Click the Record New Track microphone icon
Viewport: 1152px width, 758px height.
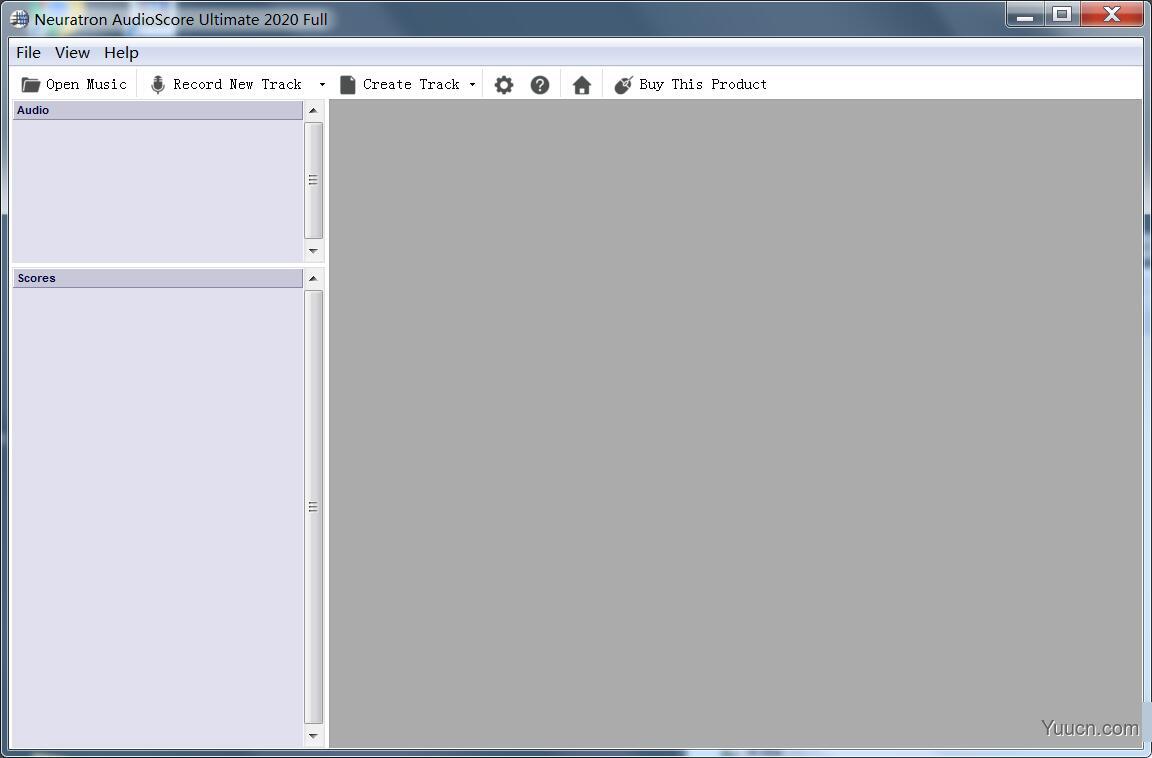pos(157,84)
